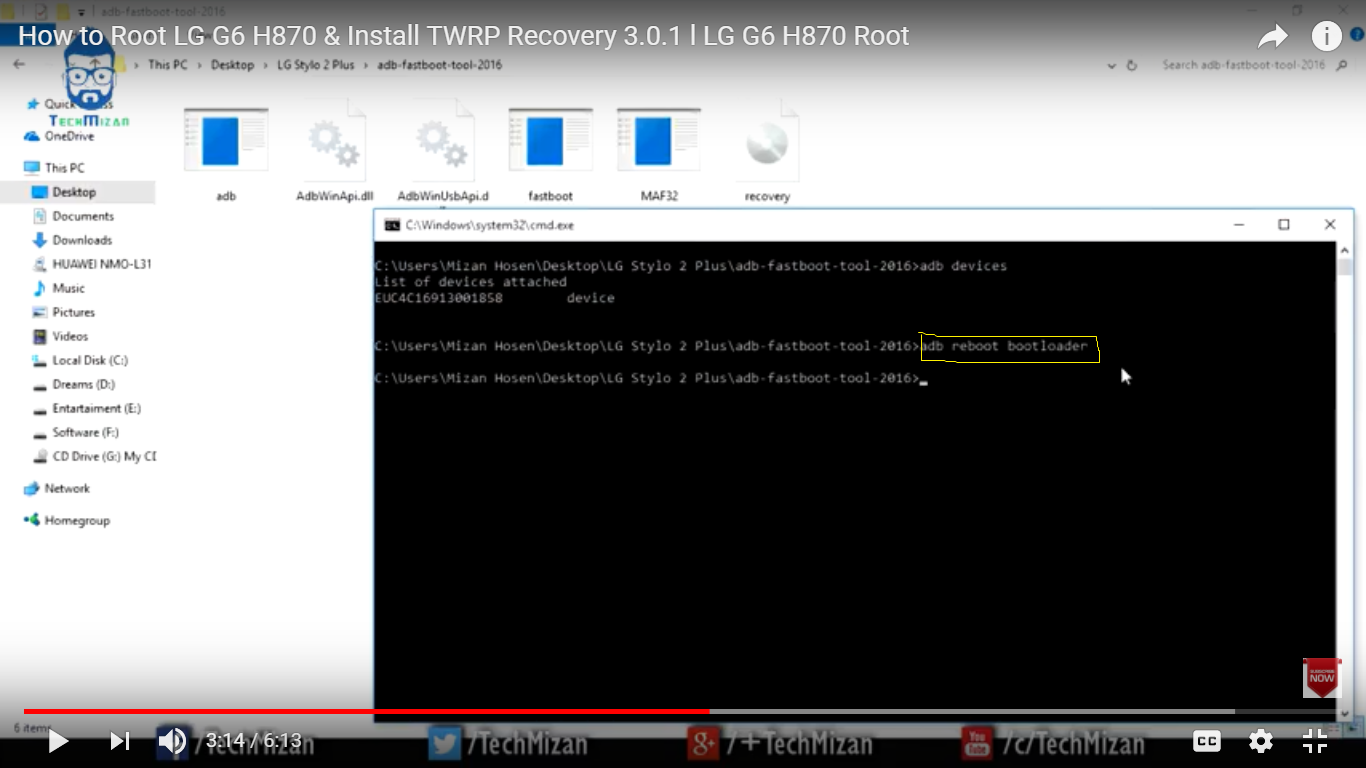Image resolution: width=1366 pixels, height=768 pixels.
Task: Go to Desktop in breadcrumb
Action: (x=232, y=65)
